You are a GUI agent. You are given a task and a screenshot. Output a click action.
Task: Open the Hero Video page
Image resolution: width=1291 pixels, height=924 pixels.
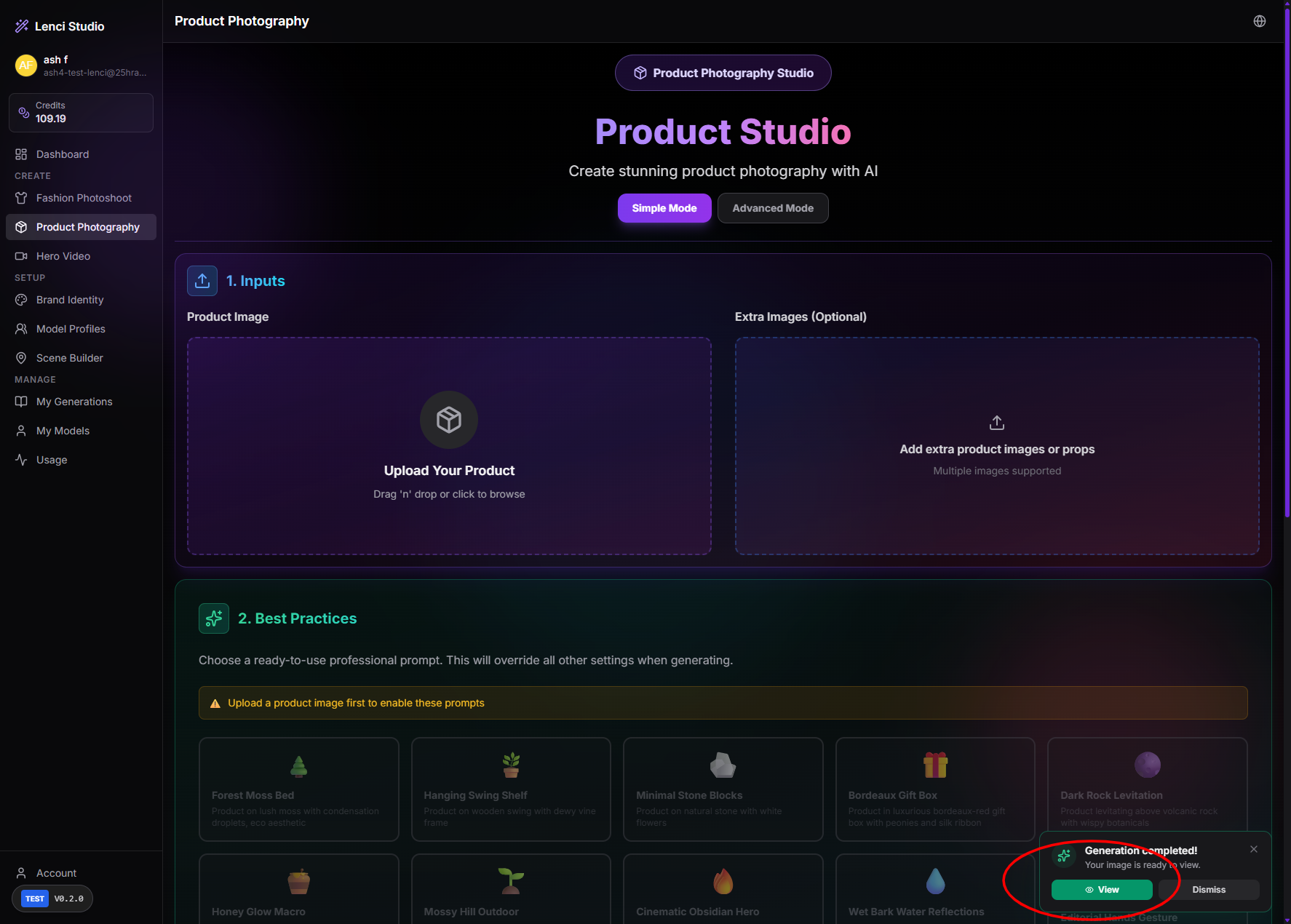[63, 256]
